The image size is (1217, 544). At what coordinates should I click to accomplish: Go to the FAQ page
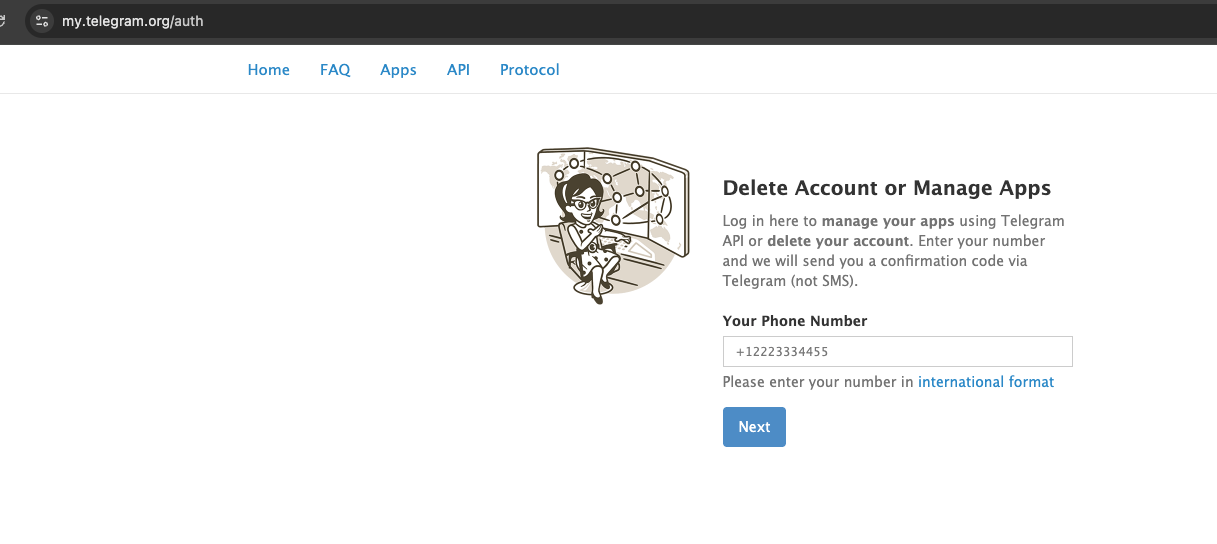[335, 70]
